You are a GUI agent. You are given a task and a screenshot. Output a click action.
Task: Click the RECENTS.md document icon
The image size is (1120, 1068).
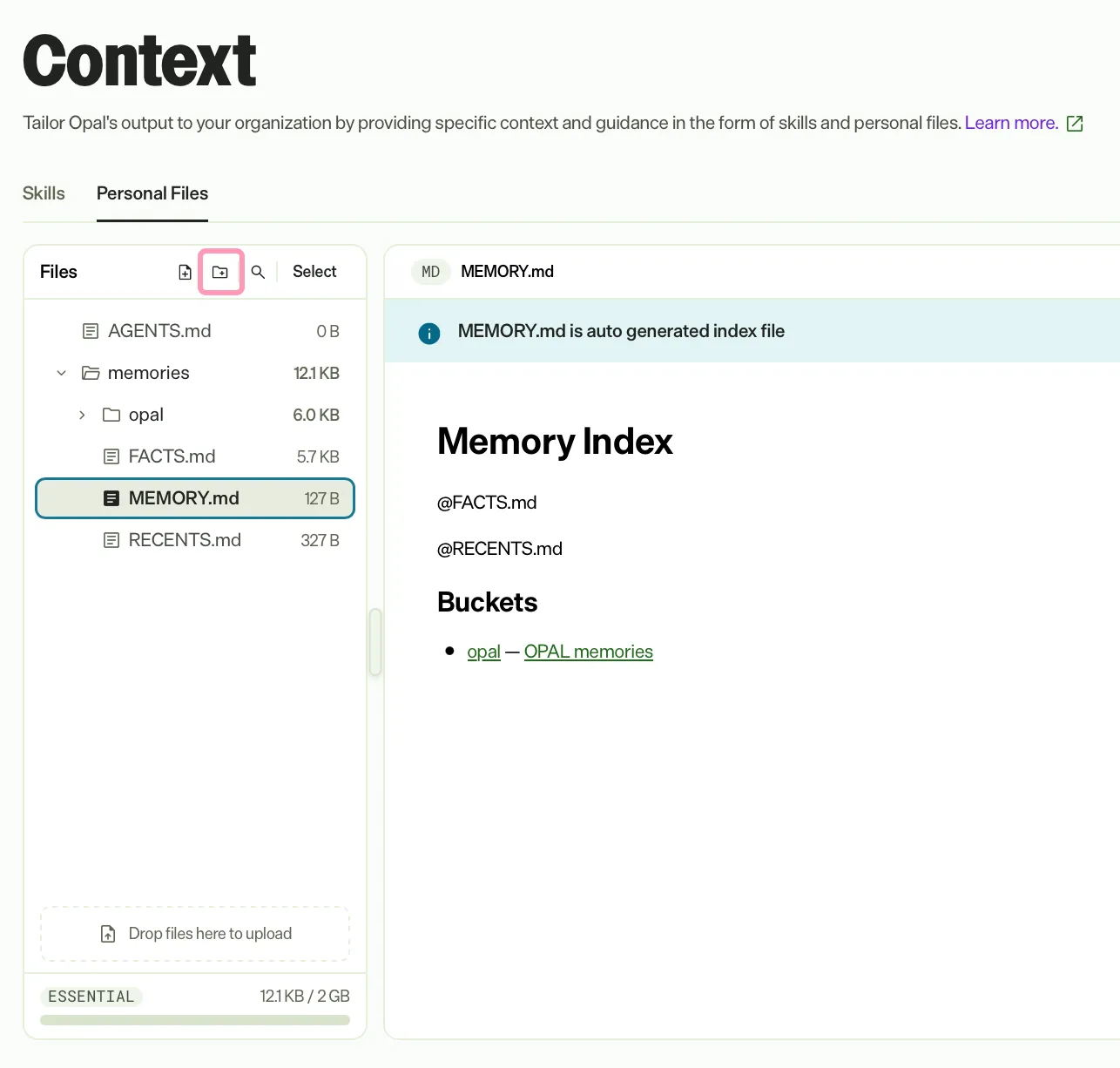[111, 540]
